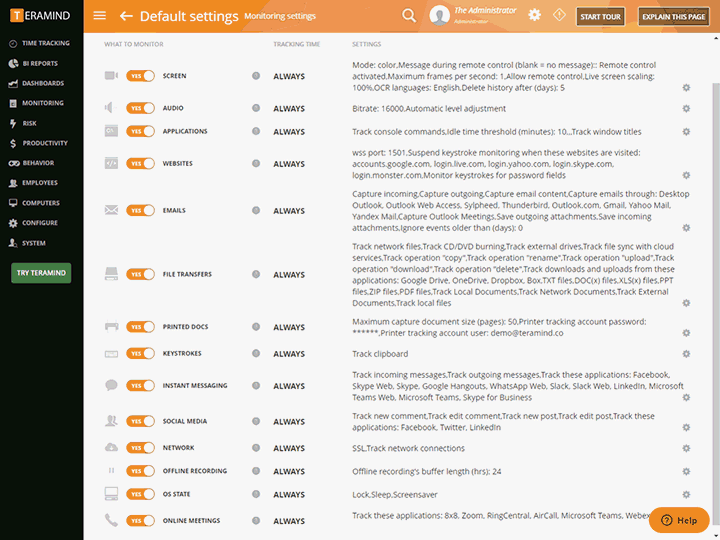Turn off Social Media monitoring toggle
Screen dimensions: 720x540
pyautogui.click(x=141, y=422)
